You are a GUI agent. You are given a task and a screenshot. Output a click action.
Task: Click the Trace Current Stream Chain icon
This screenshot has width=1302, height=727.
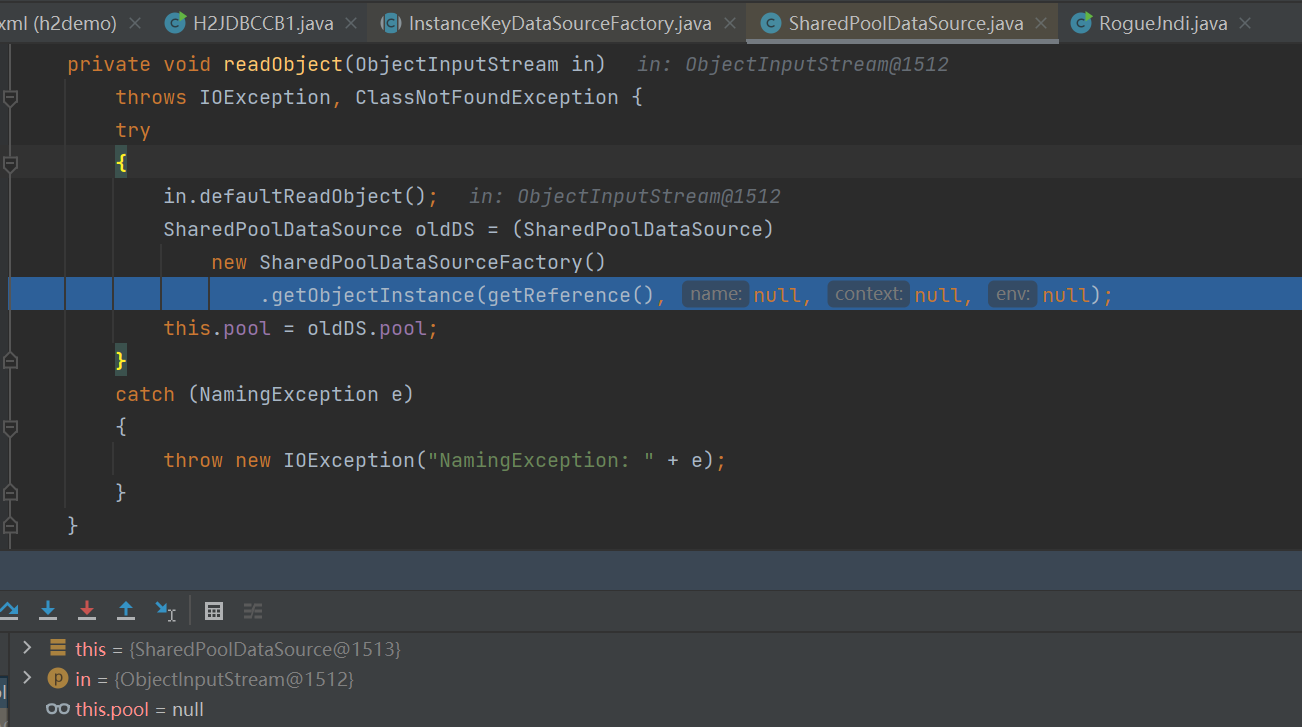(253, 611)
